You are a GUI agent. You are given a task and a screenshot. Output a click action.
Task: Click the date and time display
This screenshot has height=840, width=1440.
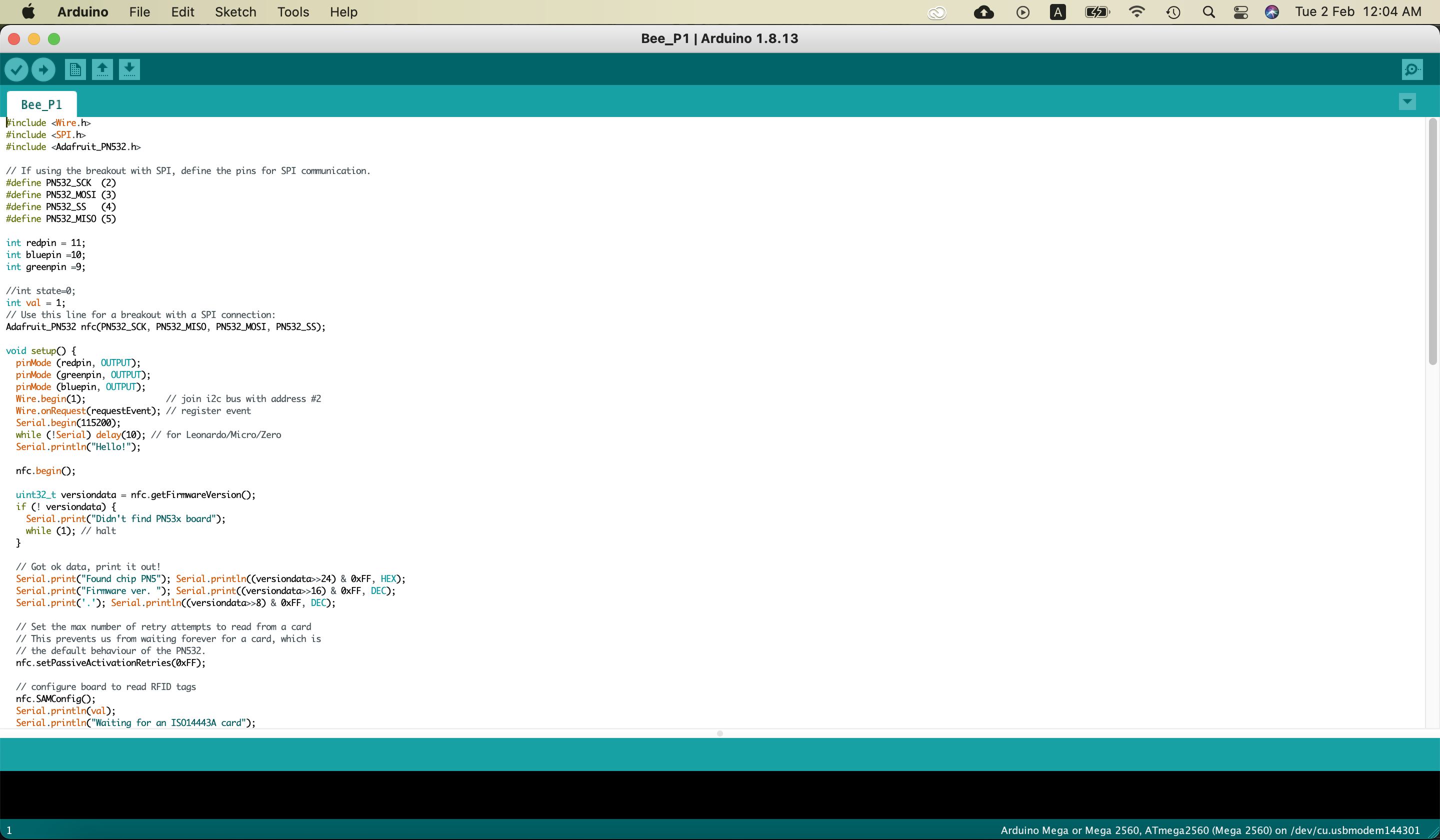click(1357, 12)
